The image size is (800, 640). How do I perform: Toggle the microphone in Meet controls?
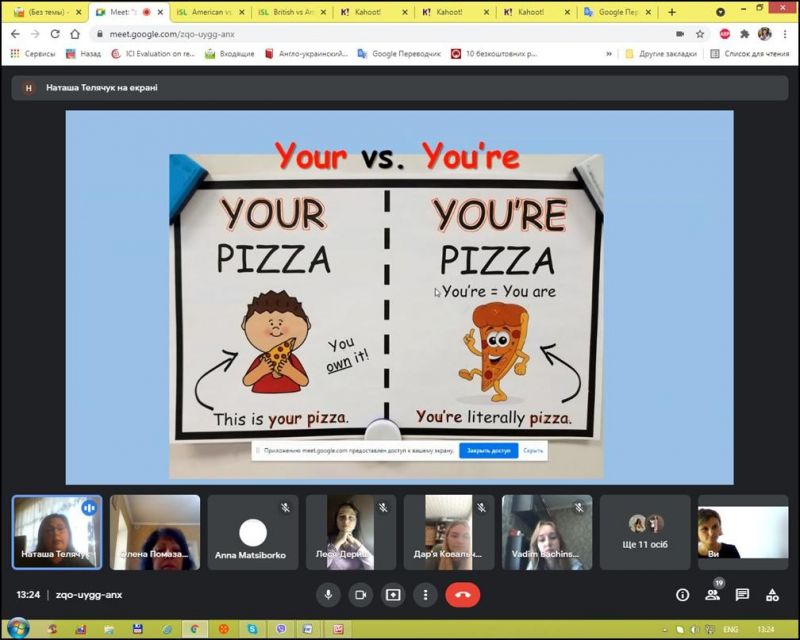click(328, 595)
